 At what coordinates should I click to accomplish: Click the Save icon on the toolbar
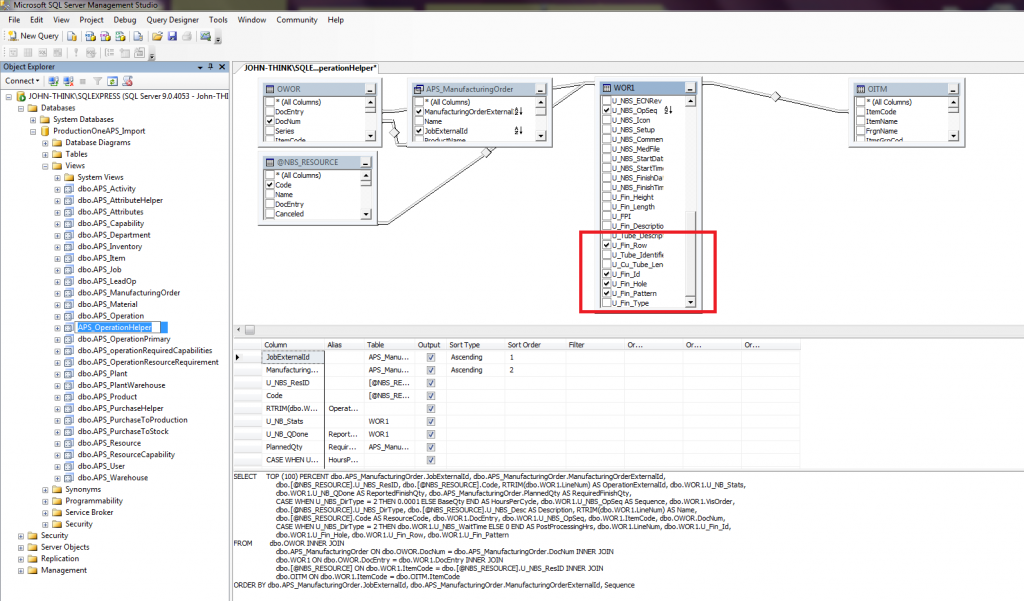tap(172, 38)
